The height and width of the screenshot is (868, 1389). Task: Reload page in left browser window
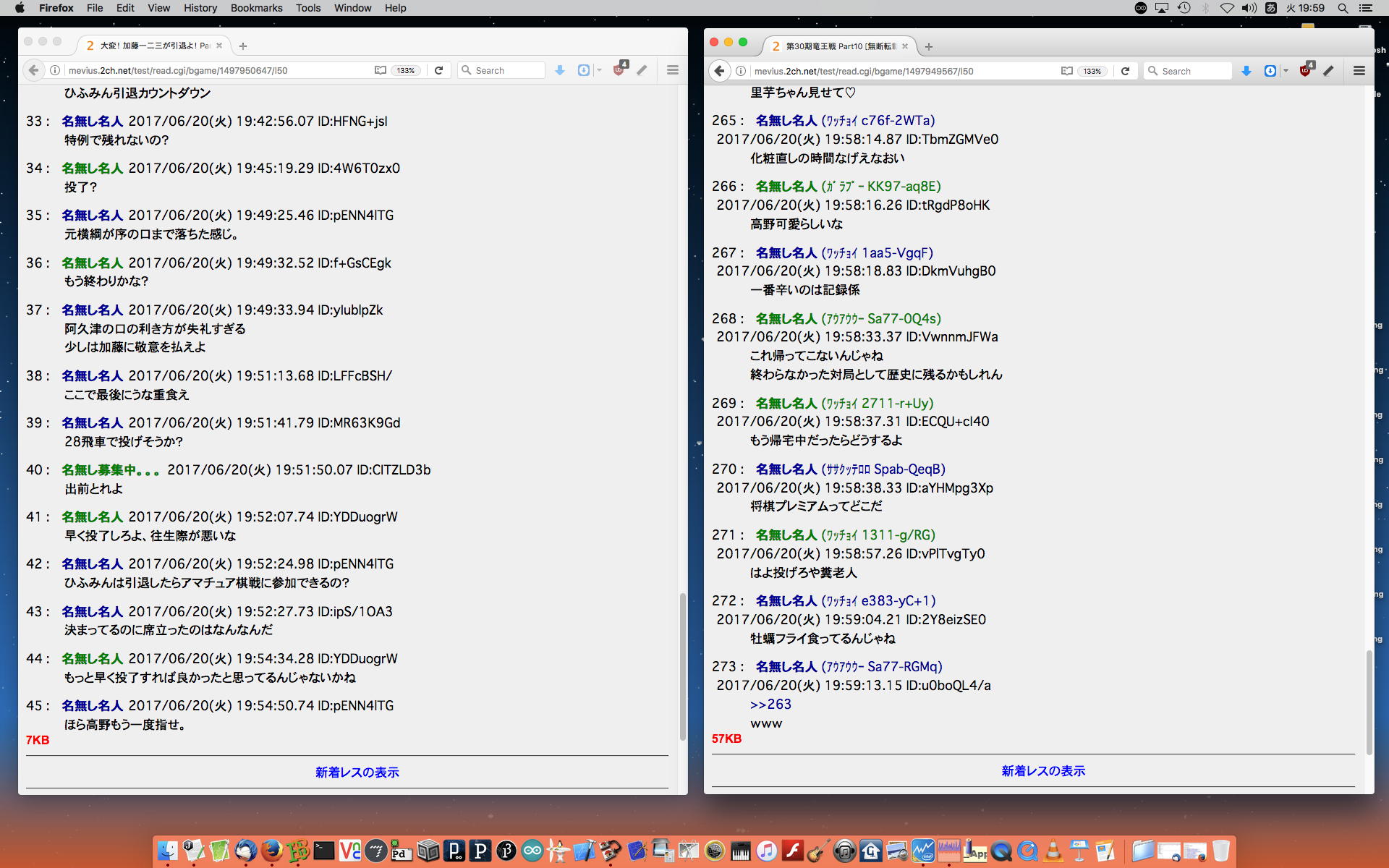(x=438, y=70)
